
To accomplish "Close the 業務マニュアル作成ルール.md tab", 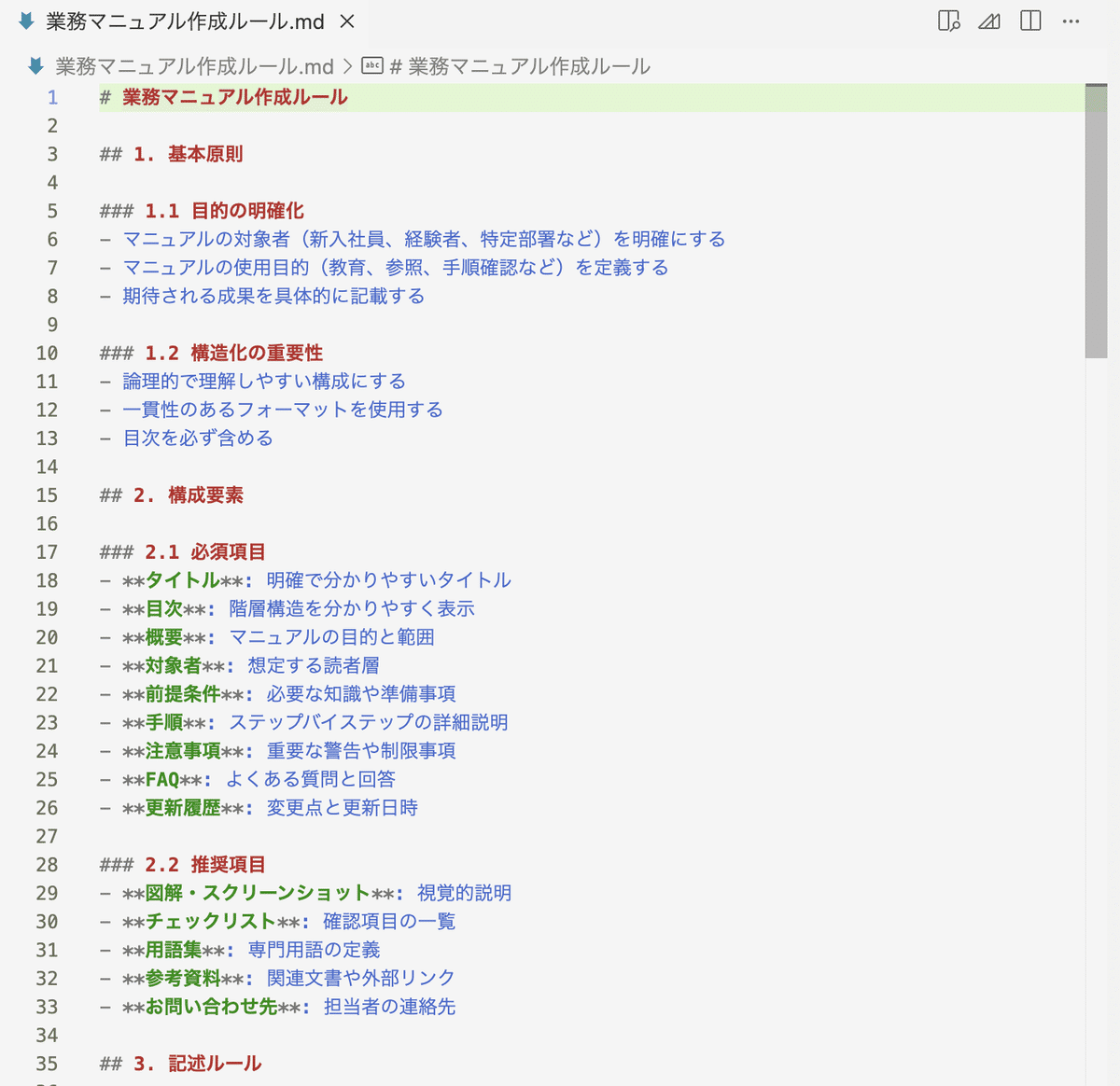I will pyautogui.click(x=346, y=21).
